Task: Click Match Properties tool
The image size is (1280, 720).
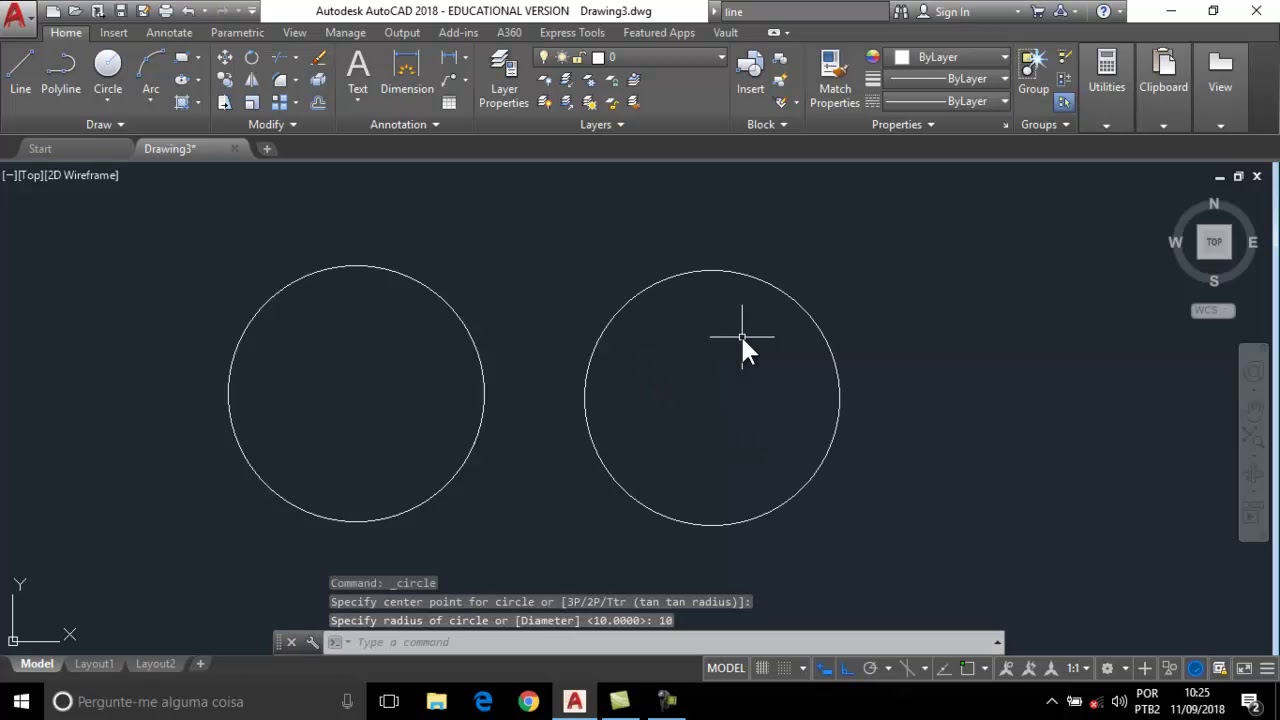Action: click(835, 80)
